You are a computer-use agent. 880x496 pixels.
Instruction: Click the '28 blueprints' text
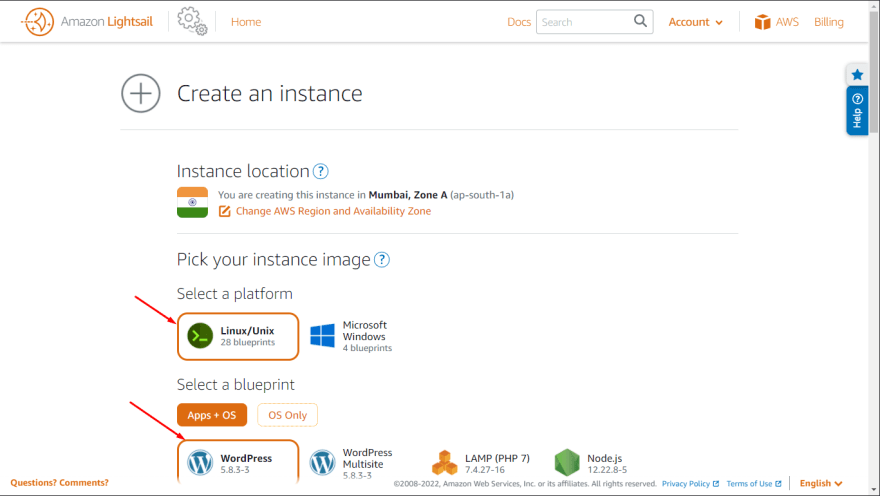[248, 342]
